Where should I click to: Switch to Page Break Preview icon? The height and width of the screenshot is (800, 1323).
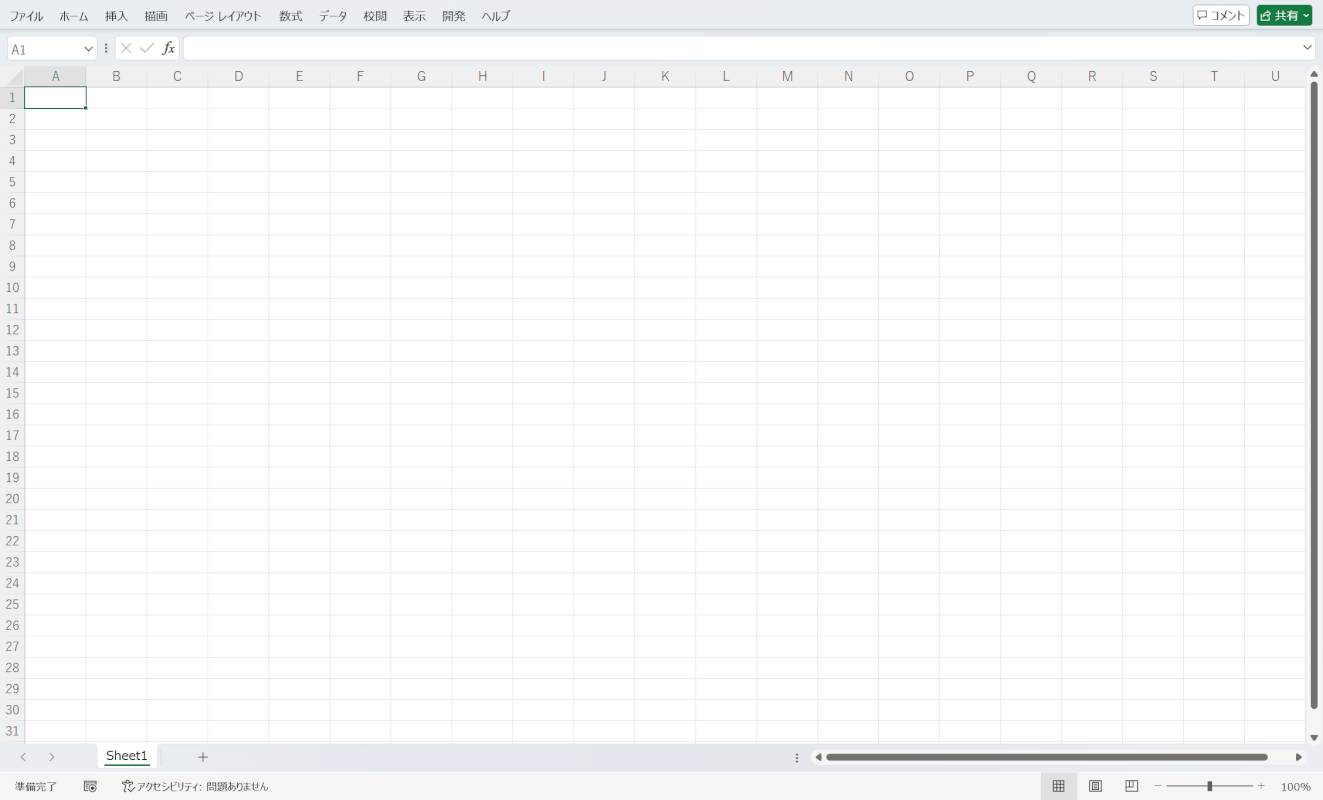1132,786
